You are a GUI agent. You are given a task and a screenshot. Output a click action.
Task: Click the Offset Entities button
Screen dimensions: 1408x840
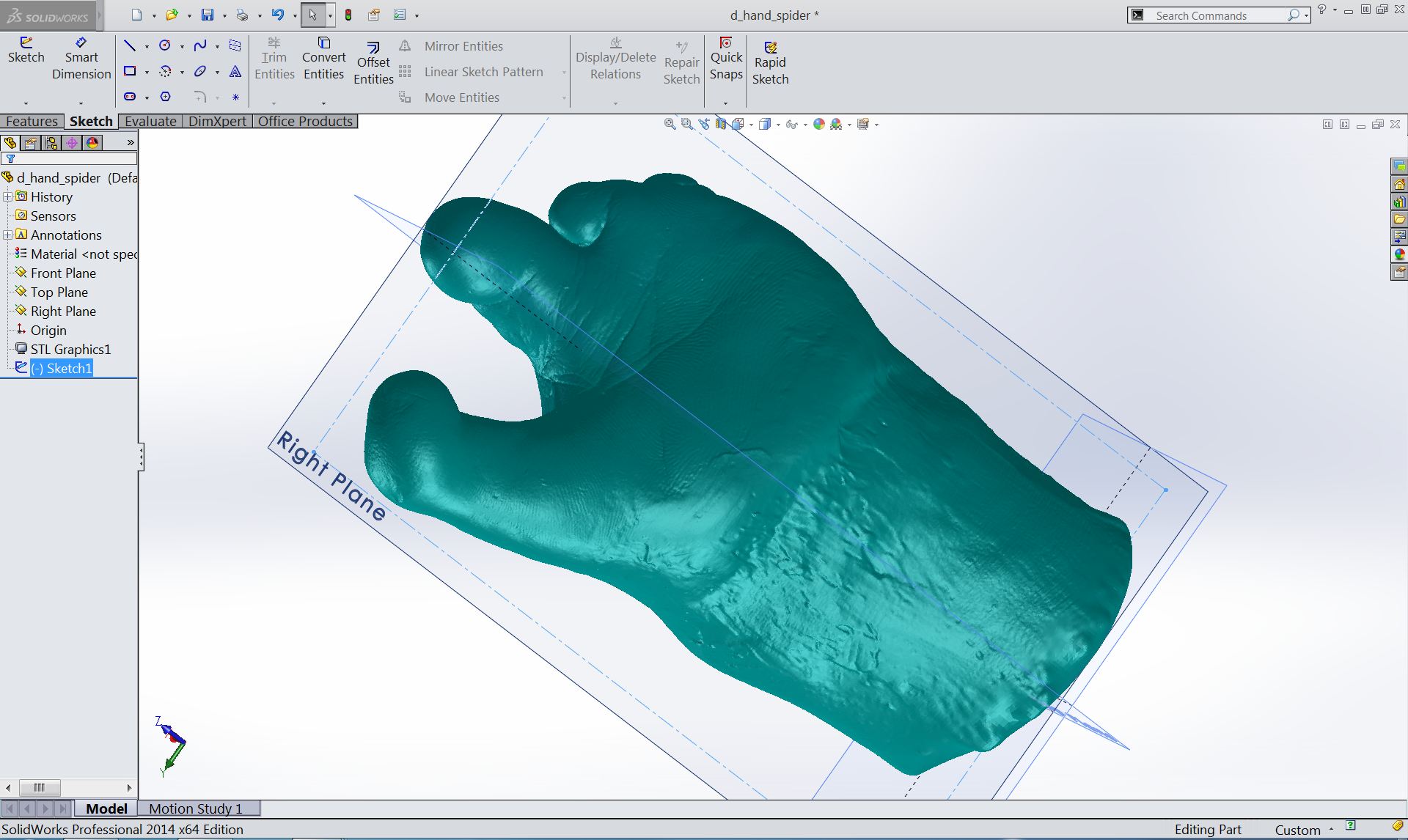pyautogui.click(x=373, y=63)
